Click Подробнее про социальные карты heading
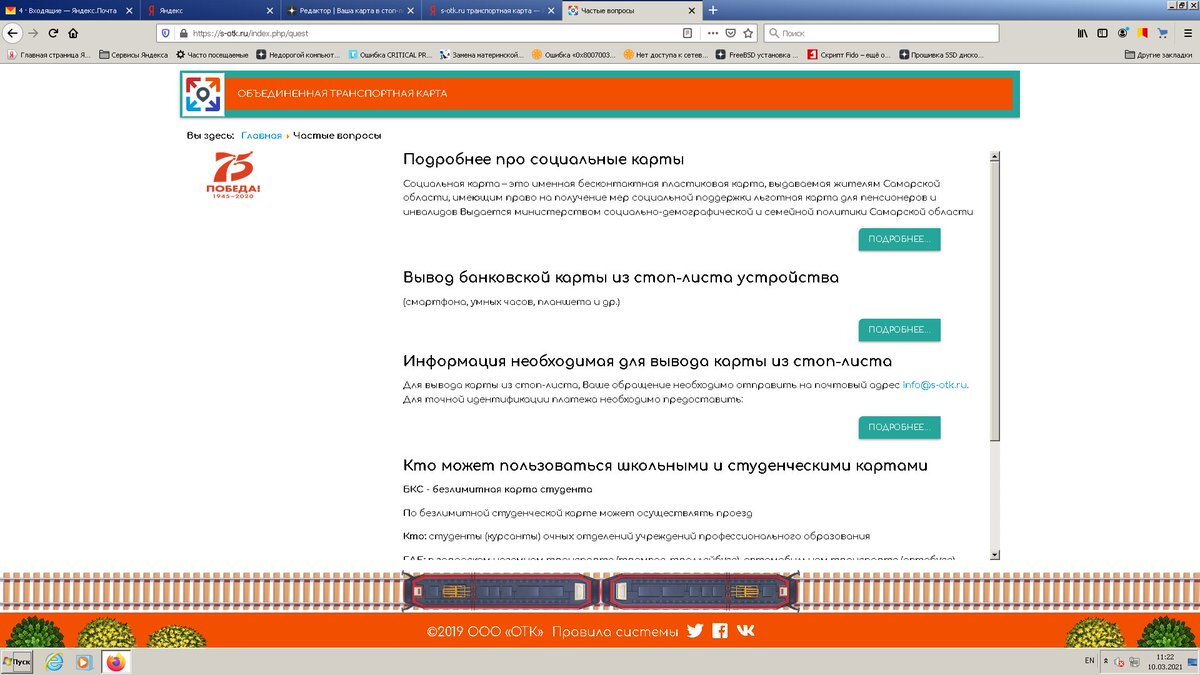 point(543,160)
